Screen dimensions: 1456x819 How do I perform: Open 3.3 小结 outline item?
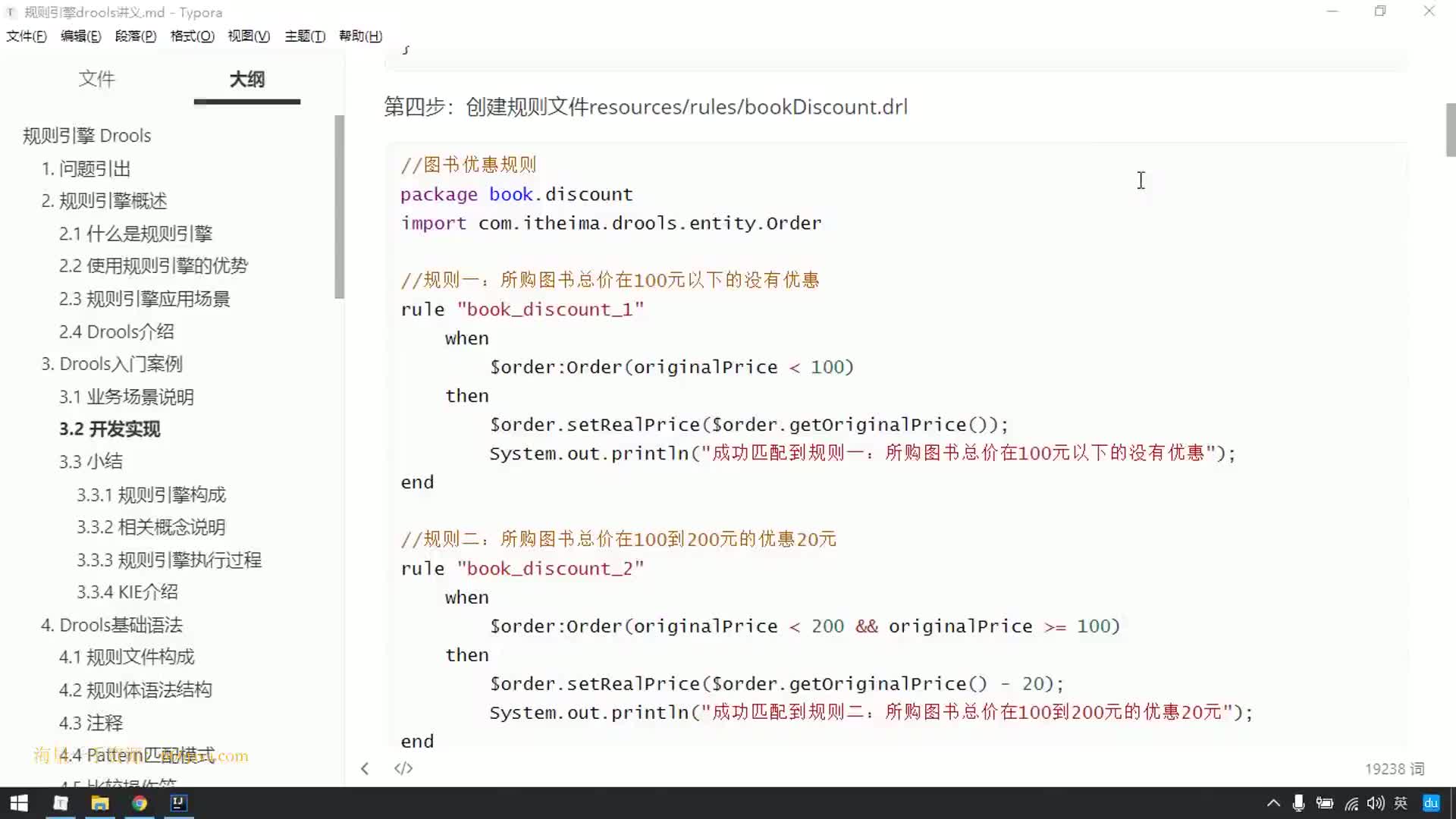coord(91,462)
